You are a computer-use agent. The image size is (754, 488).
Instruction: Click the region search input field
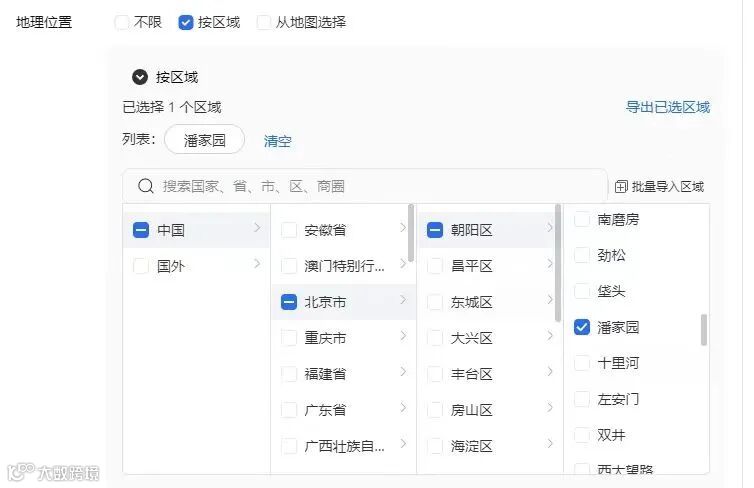(x=365, y=186)
